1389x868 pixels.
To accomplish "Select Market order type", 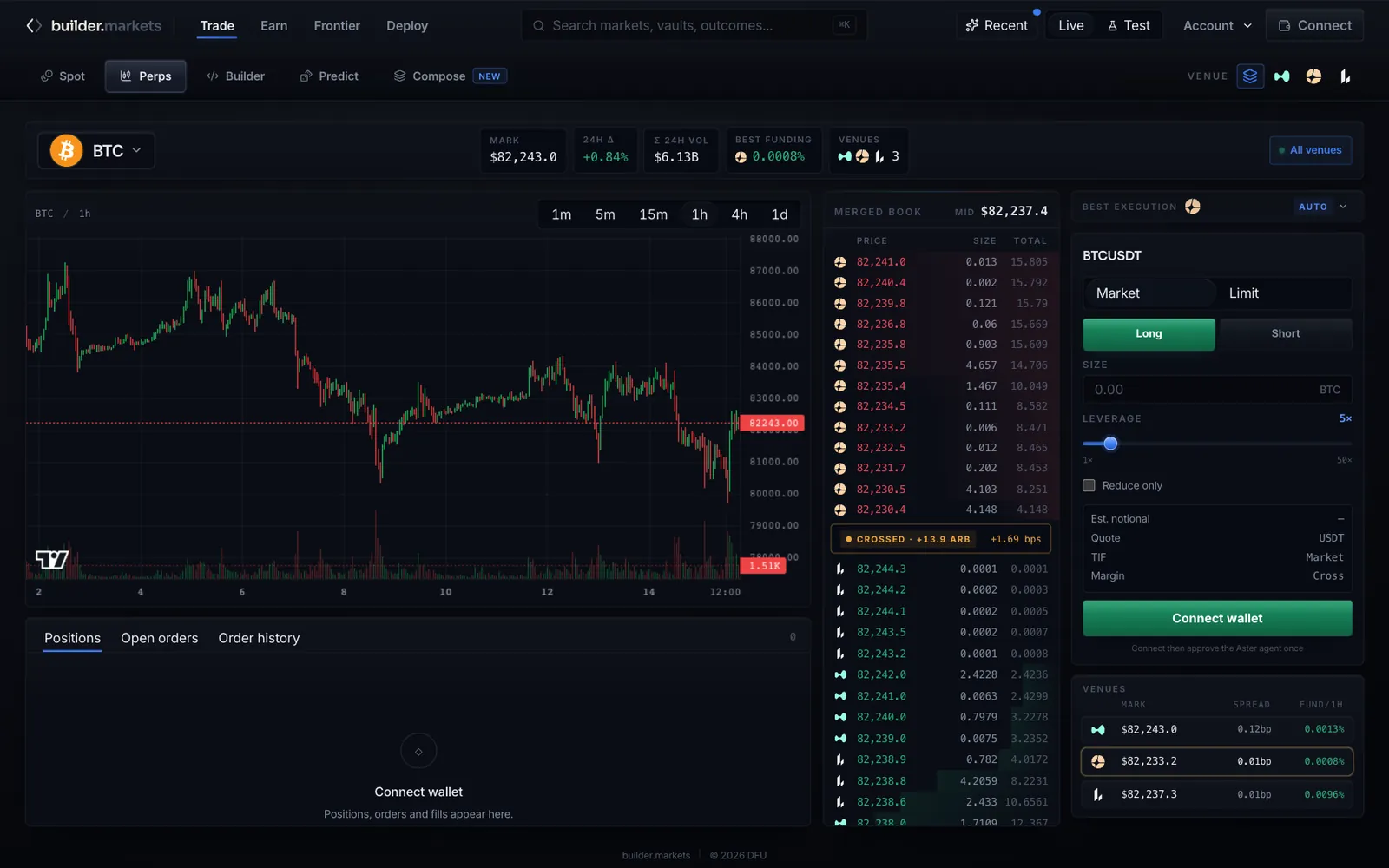I will pyautogui.click(x=1149, y=293).
